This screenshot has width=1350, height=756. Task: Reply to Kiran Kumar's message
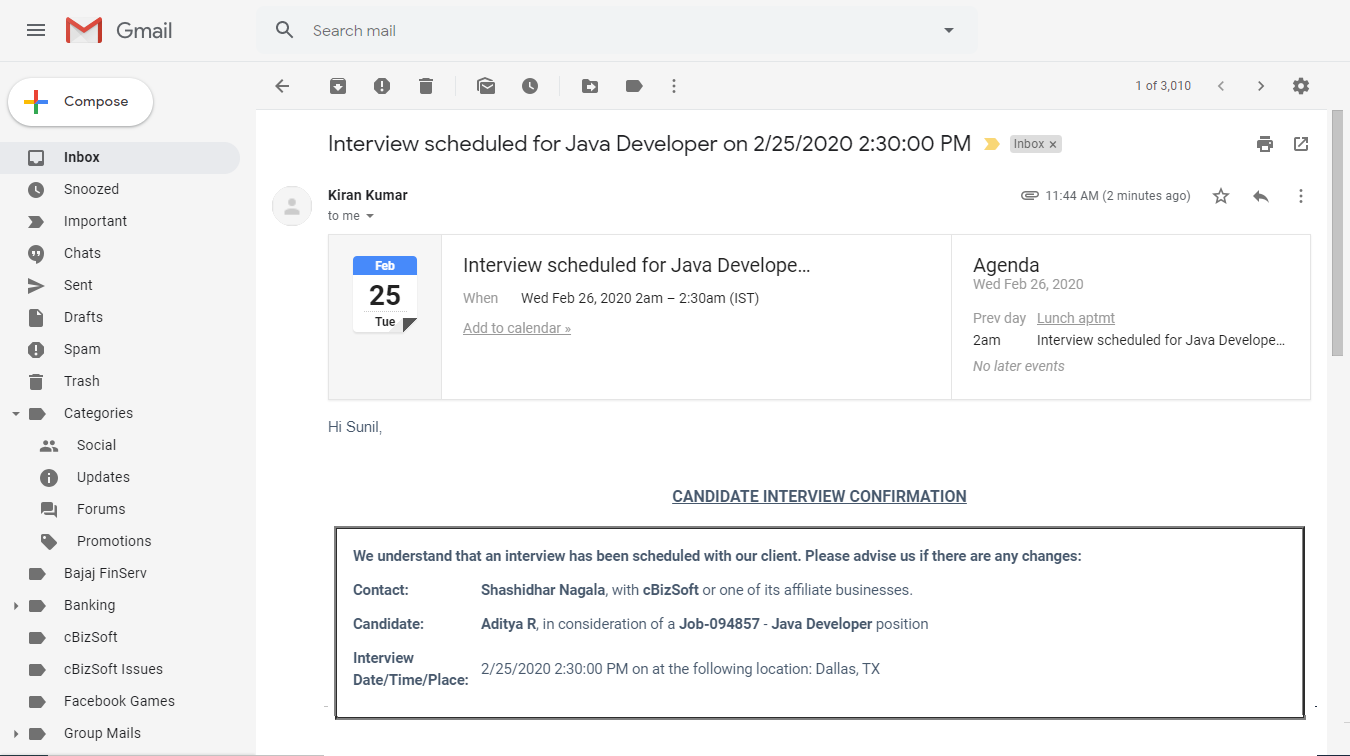[x=1261, y=196]
